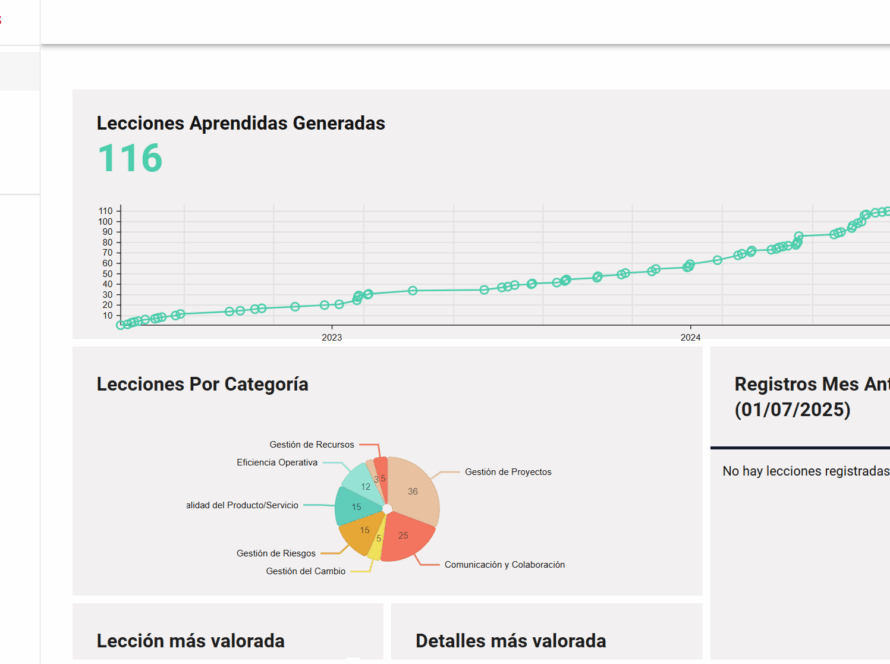Click the Lección más valorada card title
Image resolution: width=890 pixels, height=664 pixels.
coord(191,641)
